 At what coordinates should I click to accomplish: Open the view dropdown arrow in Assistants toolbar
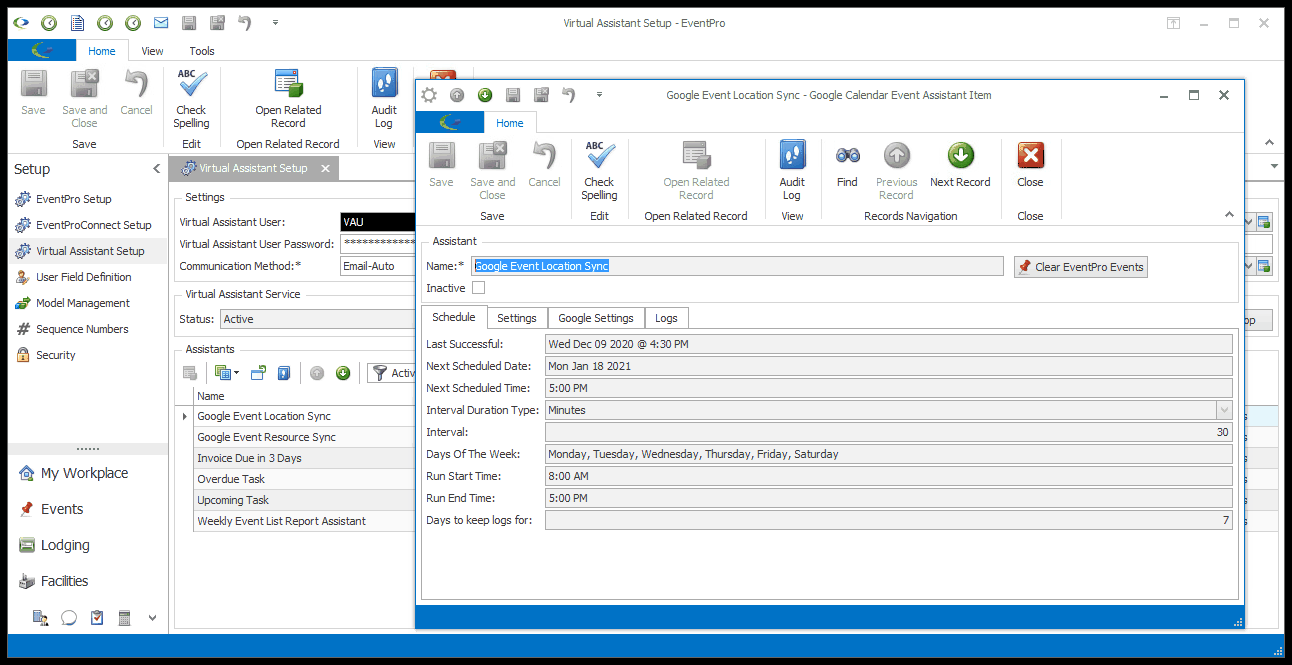coord(235,373)
